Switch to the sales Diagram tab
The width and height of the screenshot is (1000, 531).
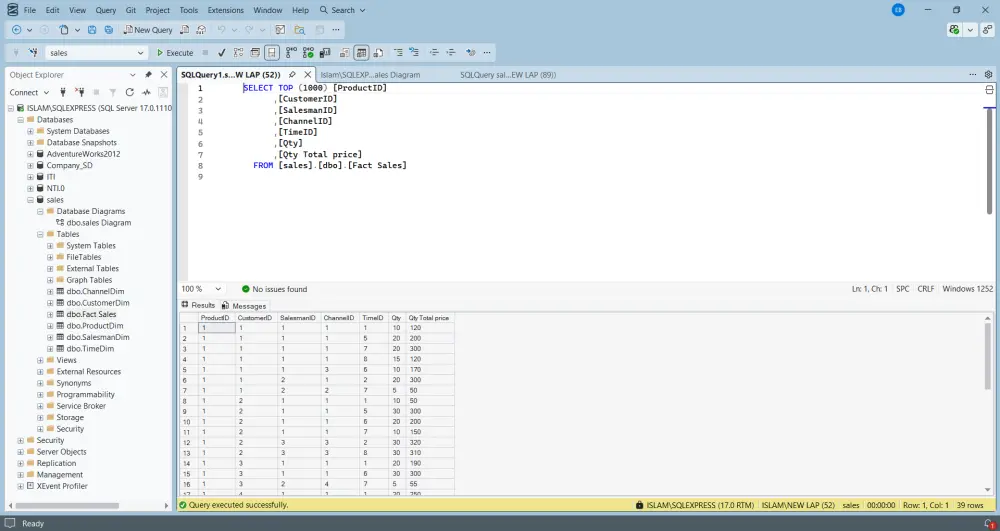(370, 75)
